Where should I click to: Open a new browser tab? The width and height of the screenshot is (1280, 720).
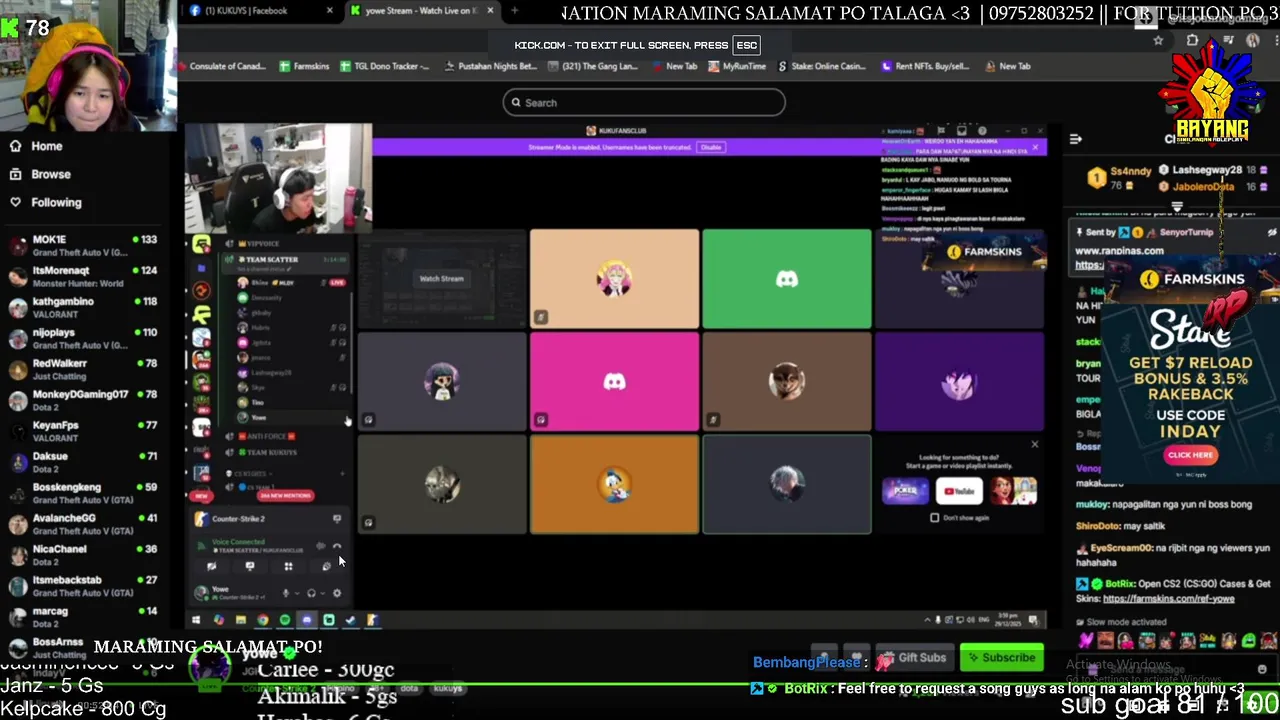pyautogui.click(x=514, y=10)
